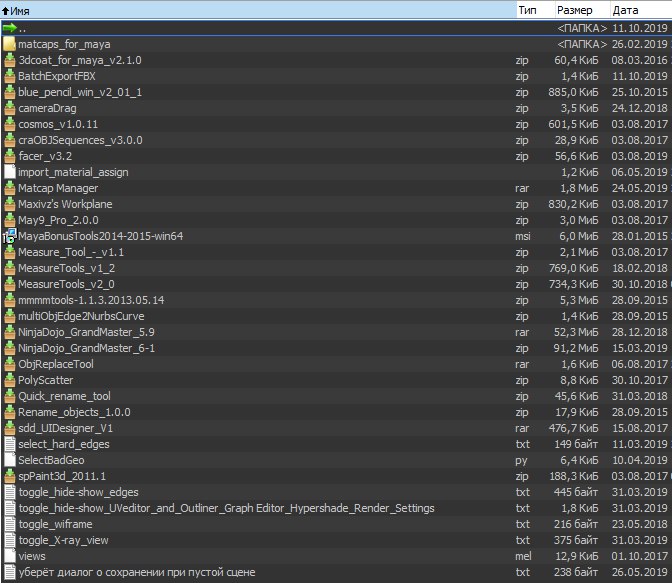Click the toggle_X-ray_view text file icon
This screenshot has height=583, width=672.
9,540
